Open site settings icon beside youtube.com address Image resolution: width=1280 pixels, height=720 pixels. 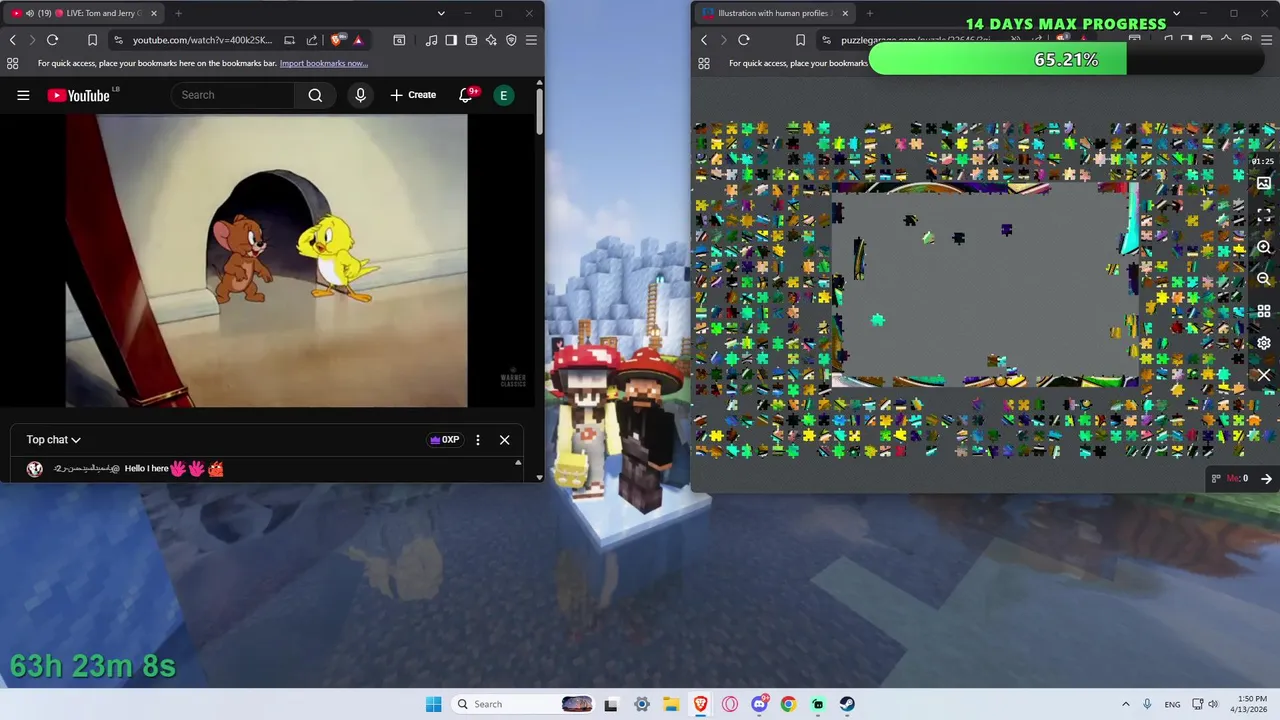(119, 40)
